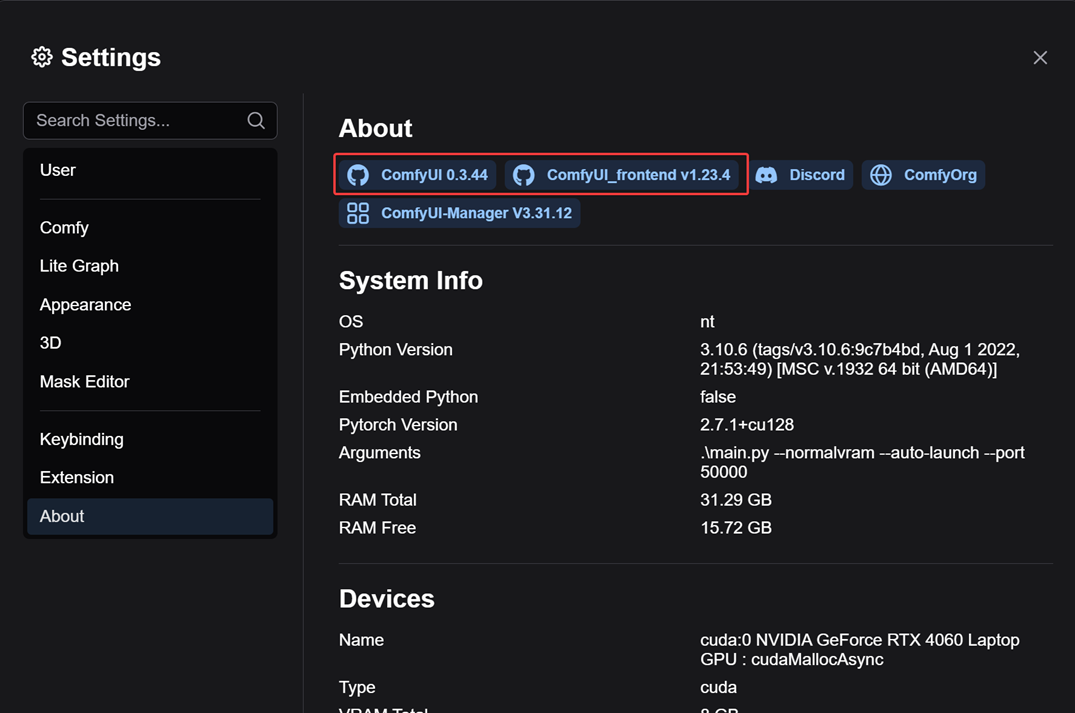Select the About category in sidebar
Viewport: 1075px width, 713px height.
tap(150, 516)
